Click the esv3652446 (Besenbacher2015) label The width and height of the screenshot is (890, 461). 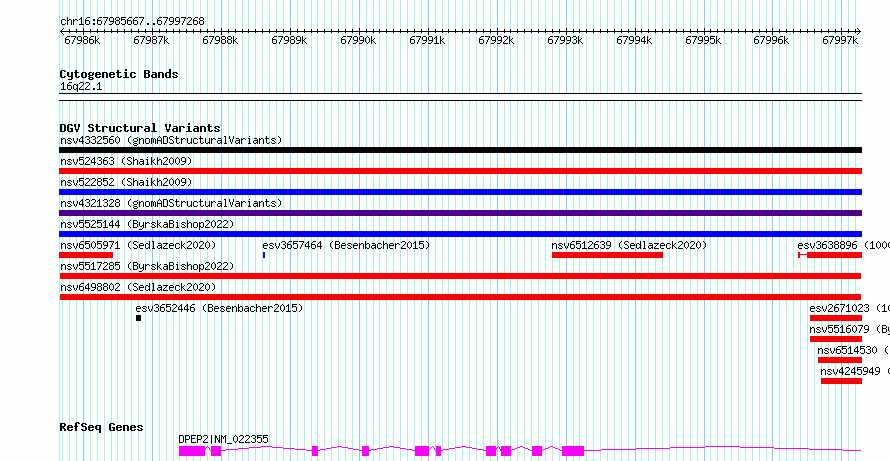point(219,308)
